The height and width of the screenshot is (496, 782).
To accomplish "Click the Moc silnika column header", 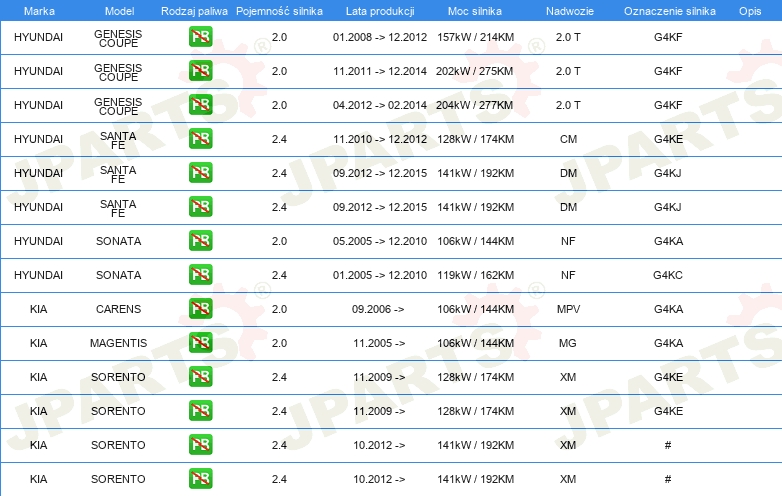I will pos(475,10).
